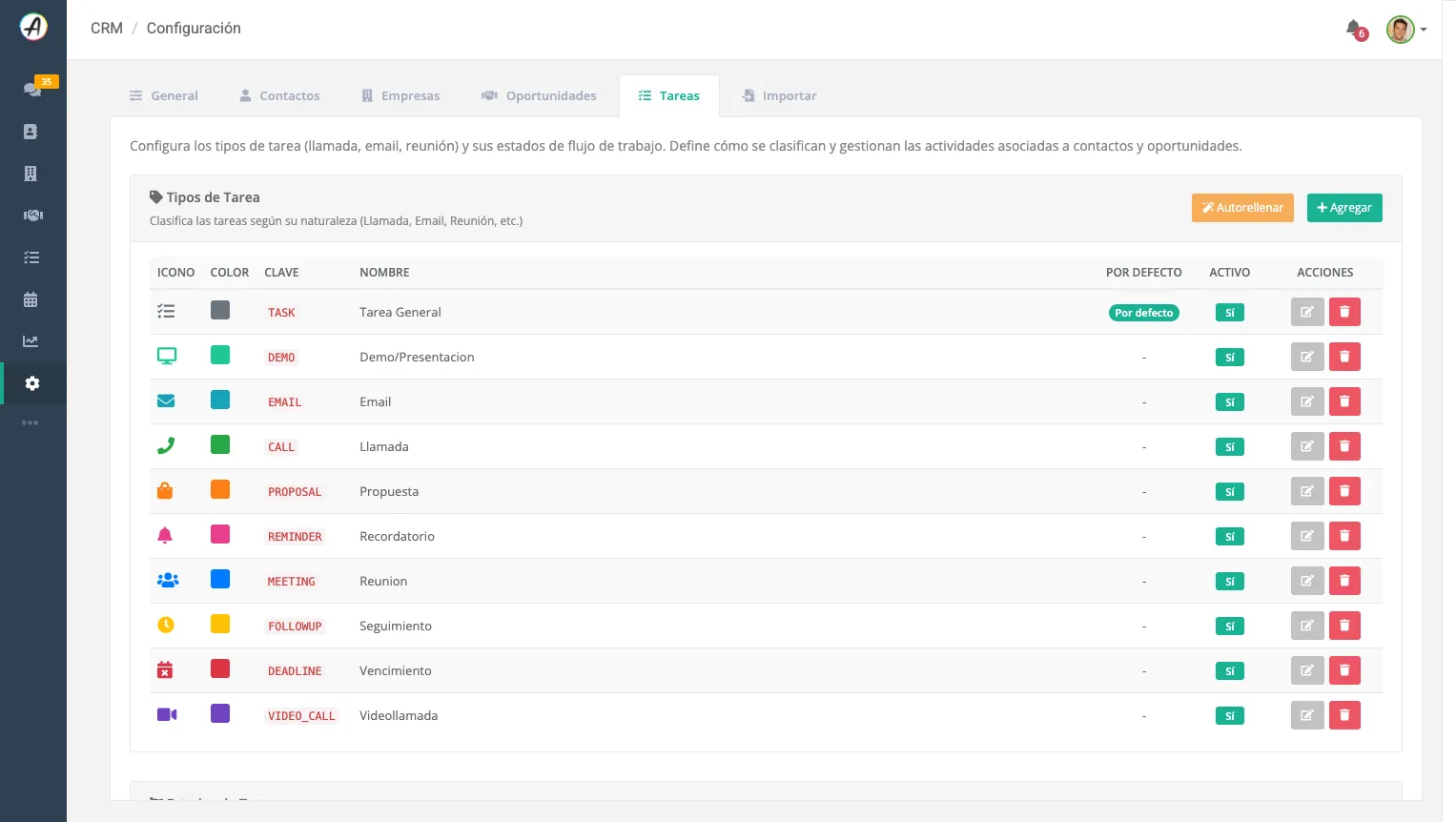
Task: Click the "DEADLINE" key text
Action: point(295,671)
